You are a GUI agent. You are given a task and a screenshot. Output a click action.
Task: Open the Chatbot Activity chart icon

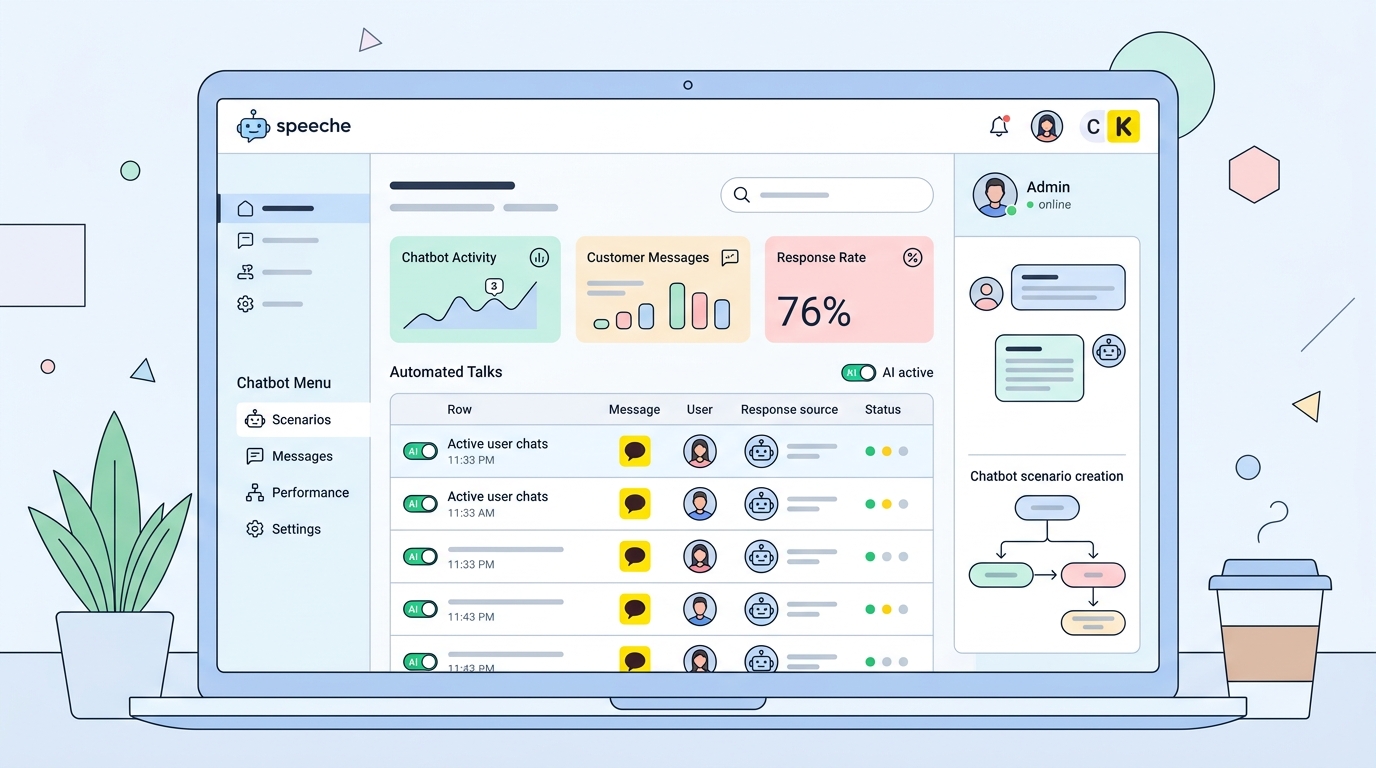click(539, 257)
